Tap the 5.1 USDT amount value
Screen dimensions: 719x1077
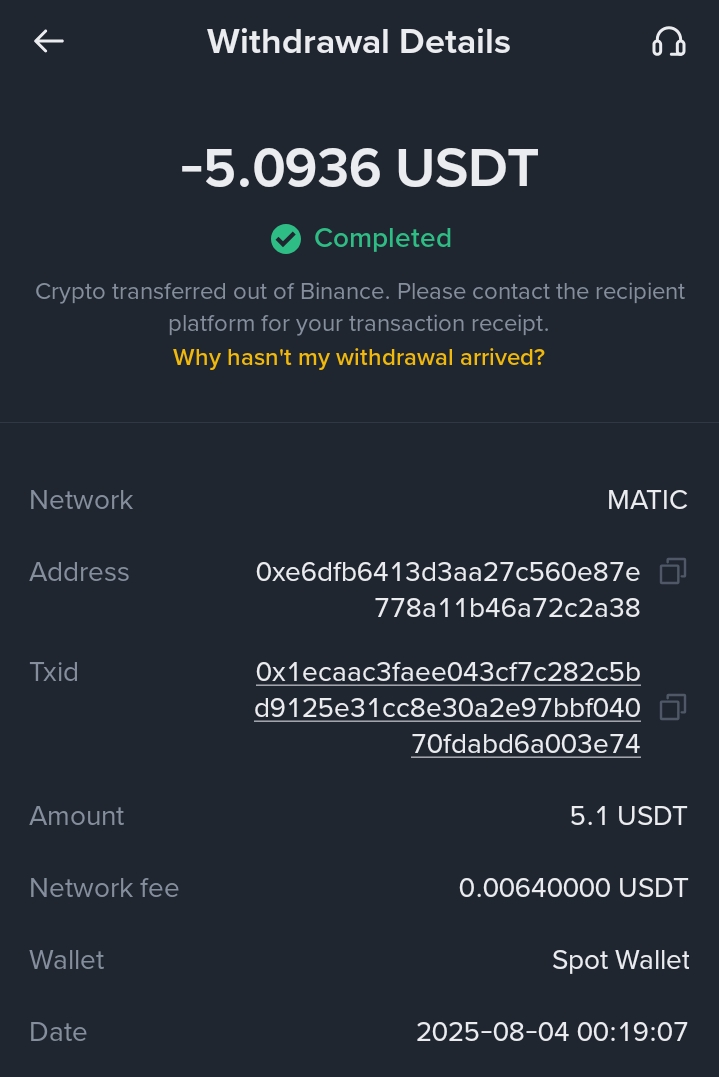628,816
